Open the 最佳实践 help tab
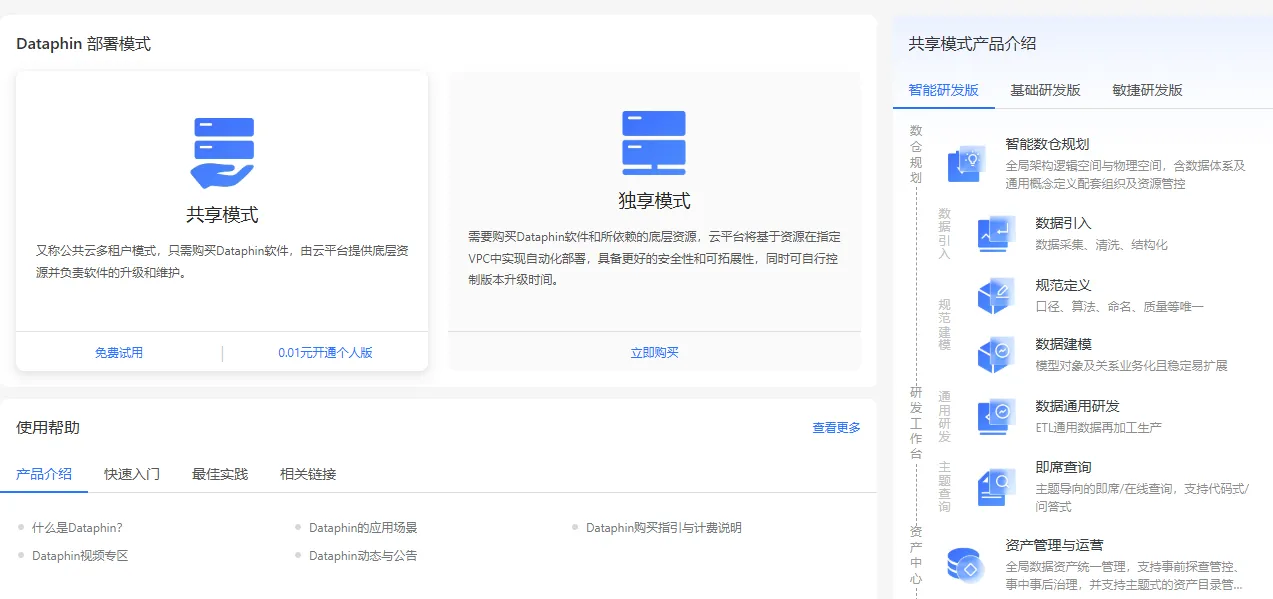Image resolution: width=1273 pixels, height=599 pixels. [220, 474]
